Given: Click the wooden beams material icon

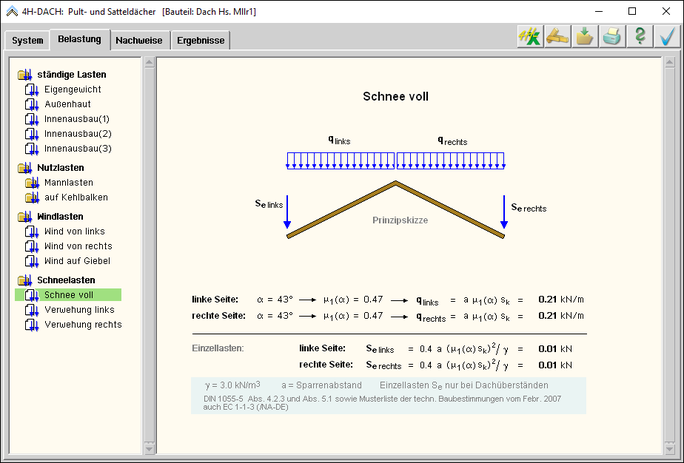Looking at the screenshot, I should (557, 37).
